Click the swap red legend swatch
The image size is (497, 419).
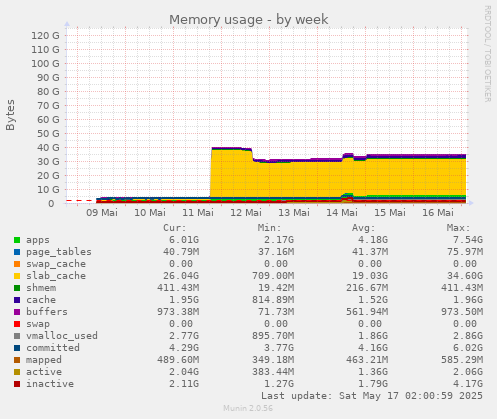point(17,324)
